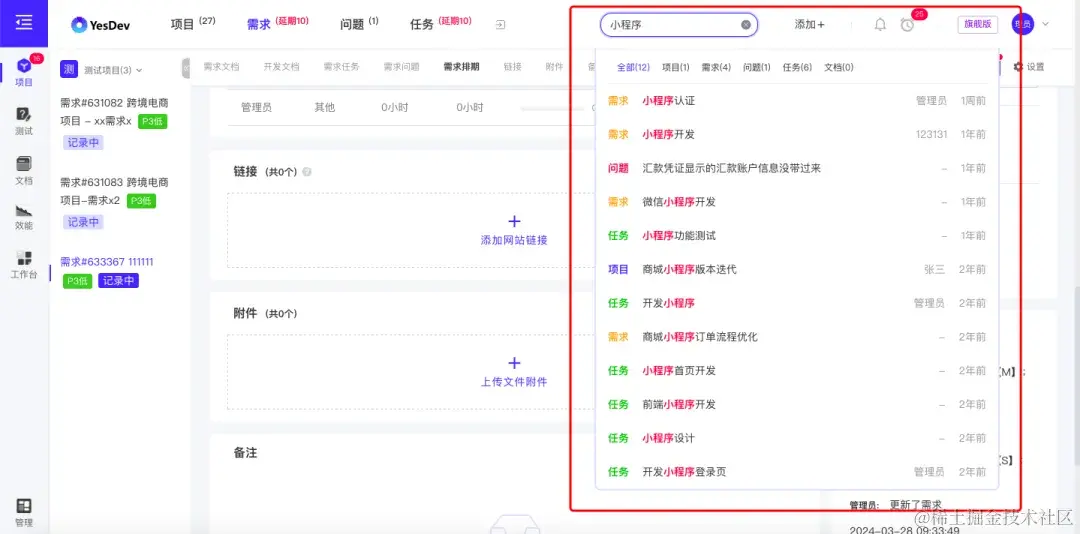Click the 其他 cell in 管理员 row

(324, 107)
